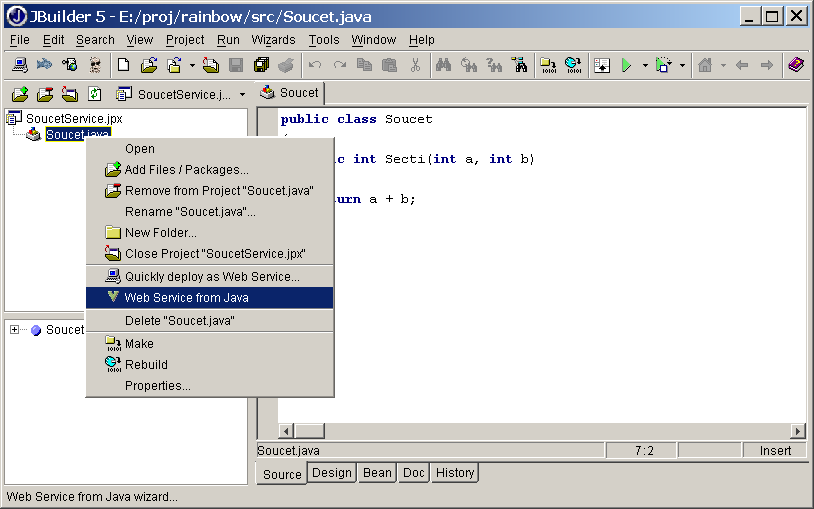814x509 pixels.
Task: Switch to the History tab
Action: point(455,473)
